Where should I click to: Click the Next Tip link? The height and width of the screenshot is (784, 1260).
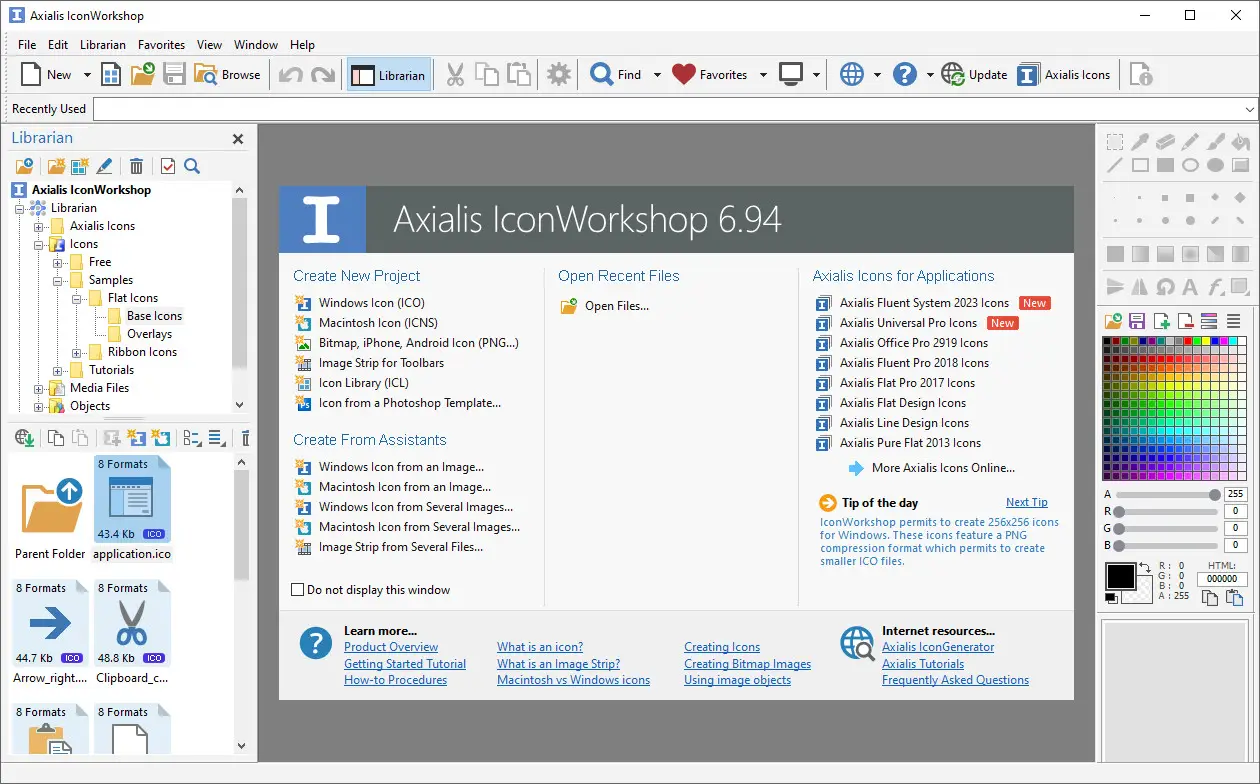pyautogui.click(x=1027, y=503)
